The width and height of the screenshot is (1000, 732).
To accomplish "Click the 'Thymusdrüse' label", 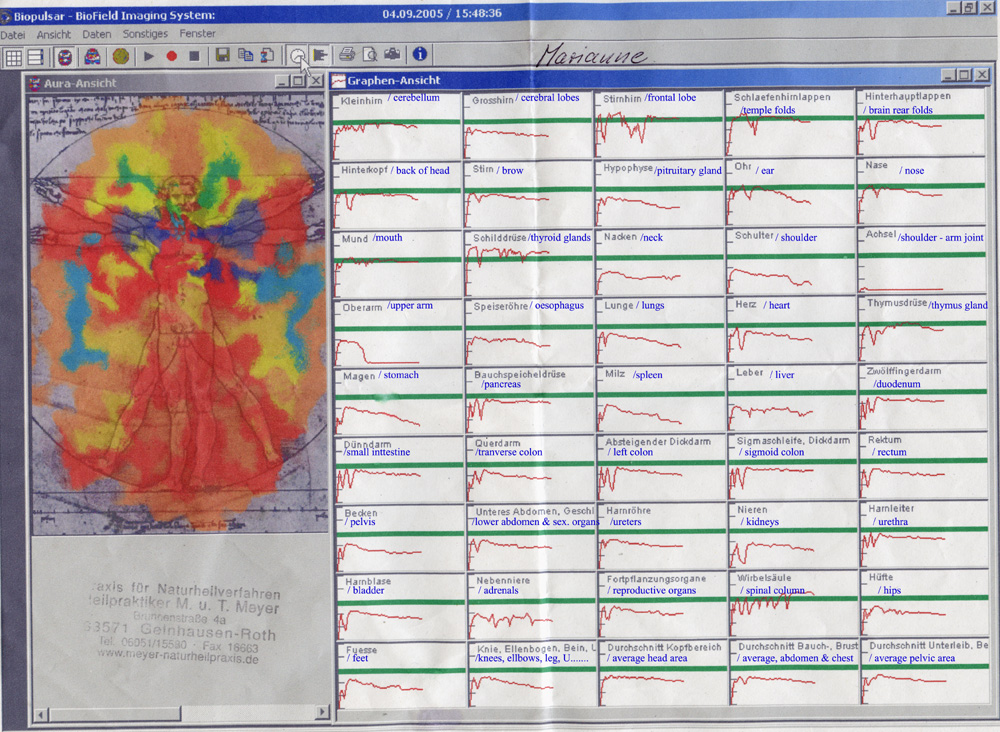I will click(897, 303).
